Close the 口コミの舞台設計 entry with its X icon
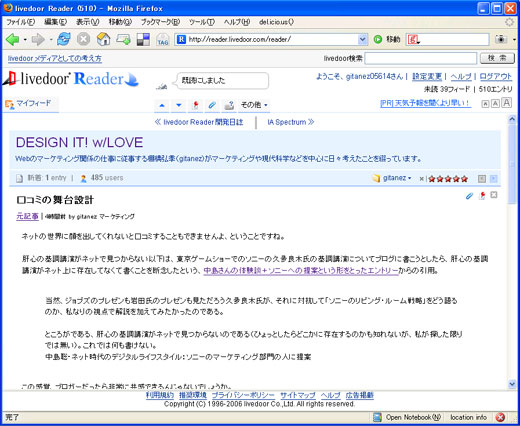 pyautogui.click(x=494, y=195)
